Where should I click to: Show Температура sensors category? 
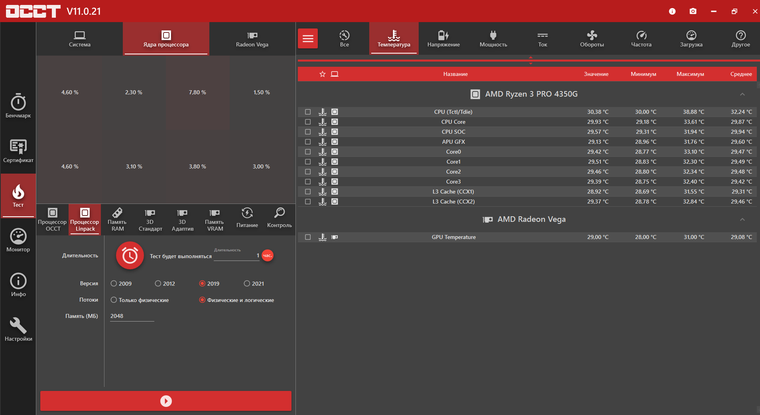[394, 39]
